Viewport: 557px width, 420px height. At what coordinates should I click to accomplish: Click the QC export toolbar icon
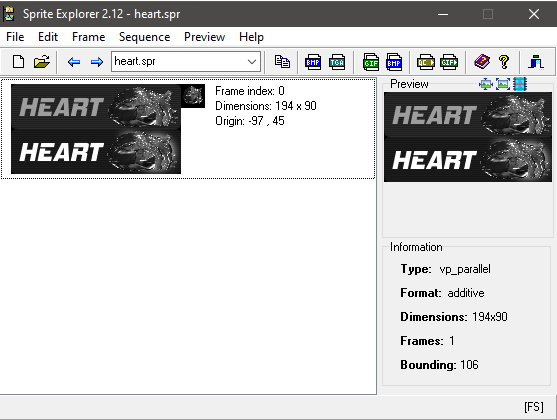coord(426,62)
